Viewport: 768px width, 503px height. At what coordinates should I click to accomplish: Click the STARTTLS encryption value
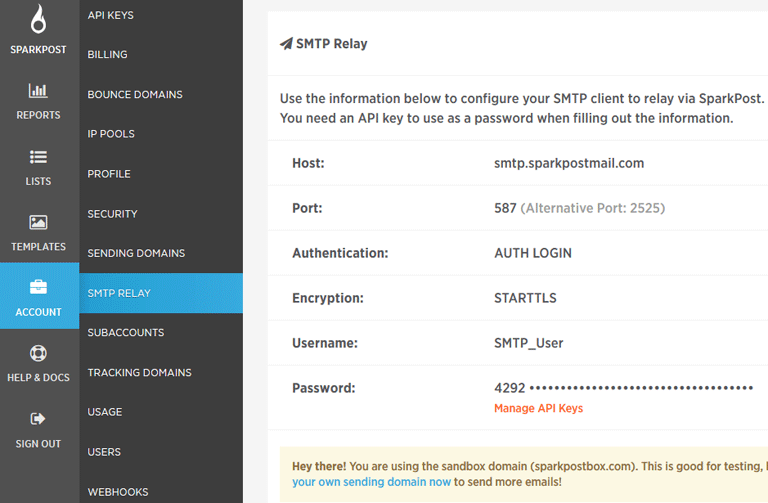click(x=525, y=298)
